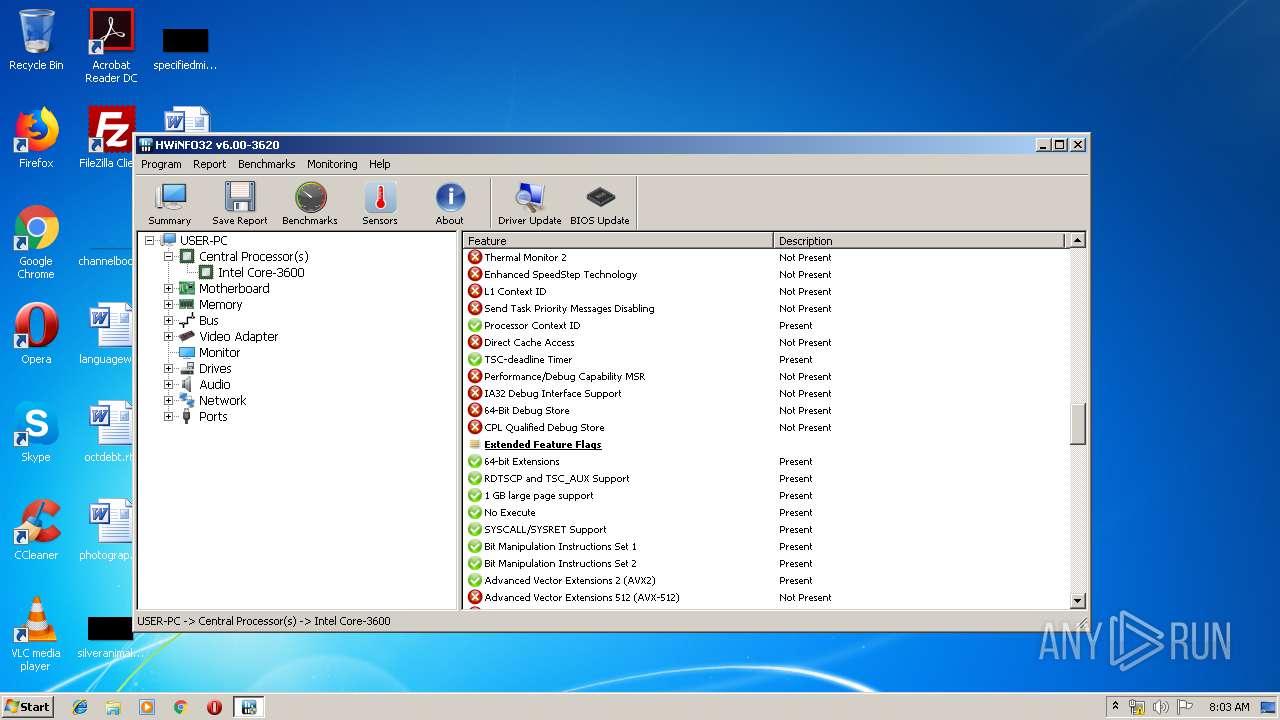The image size is (1280, 720).
Task: Click the feature list scrollbar thumb
Action: [1077, 424]
